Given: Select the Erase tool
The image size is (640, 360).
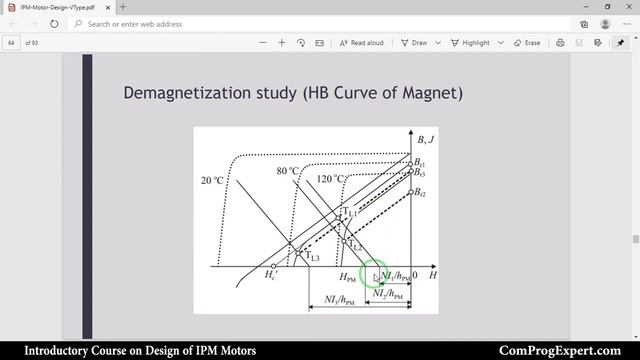Looking at the screenshot, I should point(527,43).
